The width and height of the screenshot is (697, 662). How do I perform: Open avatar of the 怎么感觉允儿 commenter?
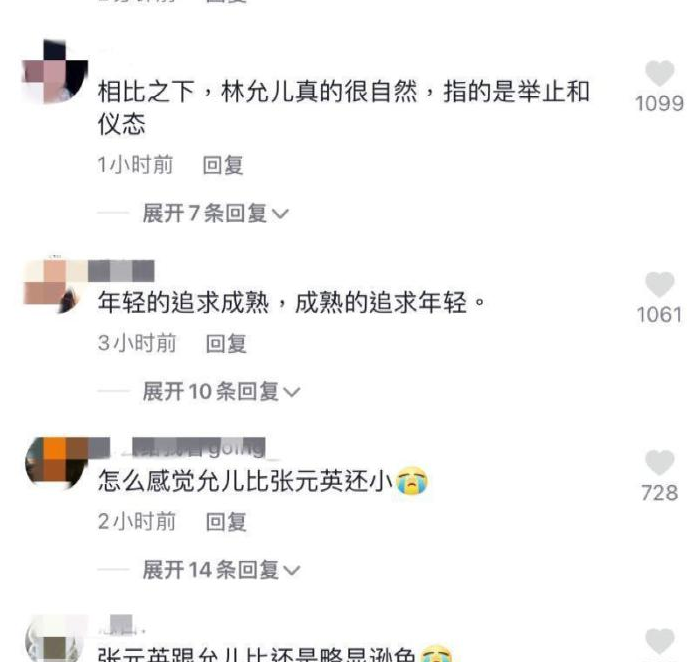click(x=56, y=464)
